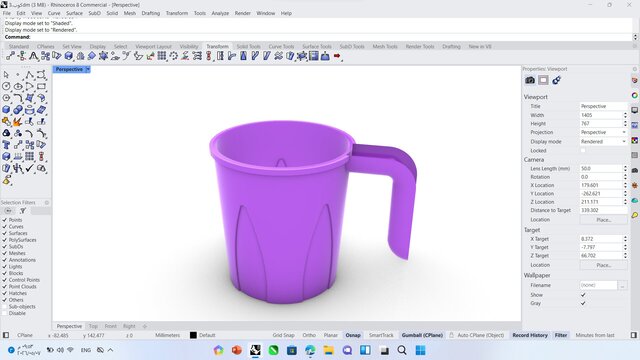Click the Lens Length stepper arrows
Screen dimensions: 640x360
tap(625, 168)
